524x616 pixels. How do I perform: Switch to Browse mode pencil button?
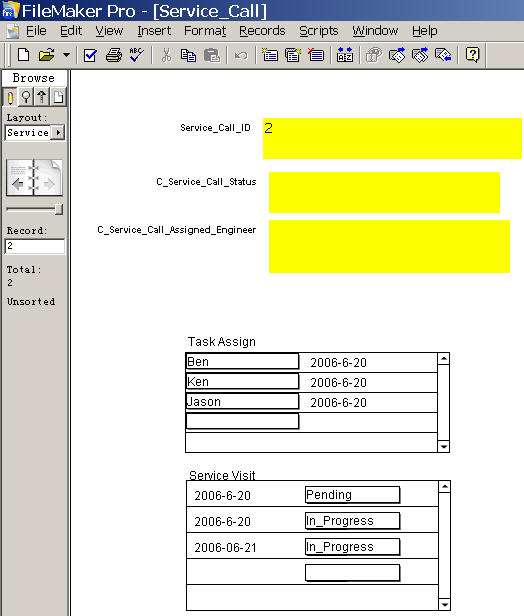[10, 97]
